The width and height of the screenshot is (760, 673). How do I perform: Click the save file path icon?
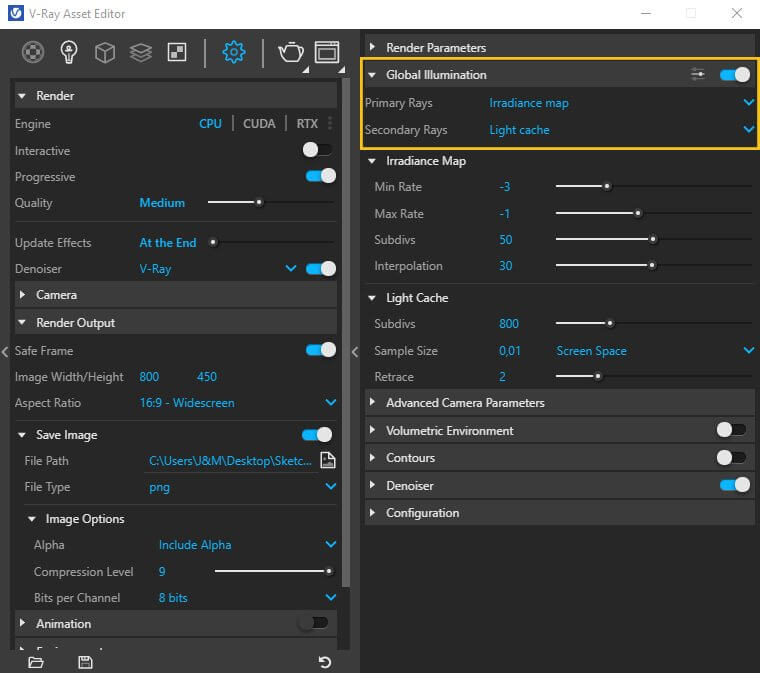point(328,461)
